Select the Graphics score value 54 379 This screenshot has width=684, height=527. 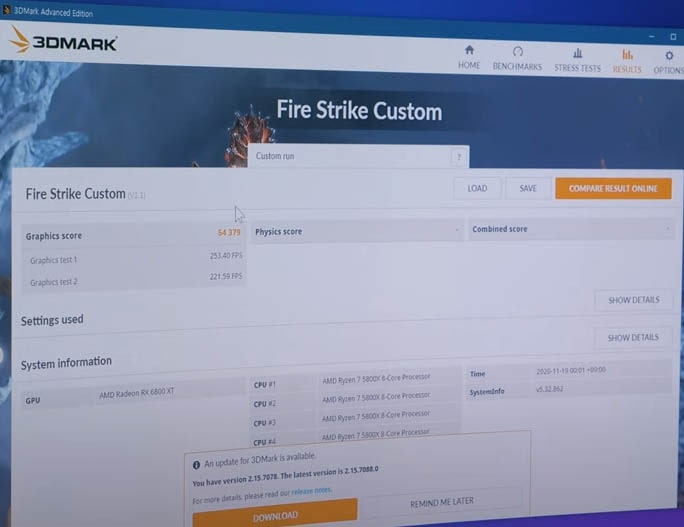(229, 233)
